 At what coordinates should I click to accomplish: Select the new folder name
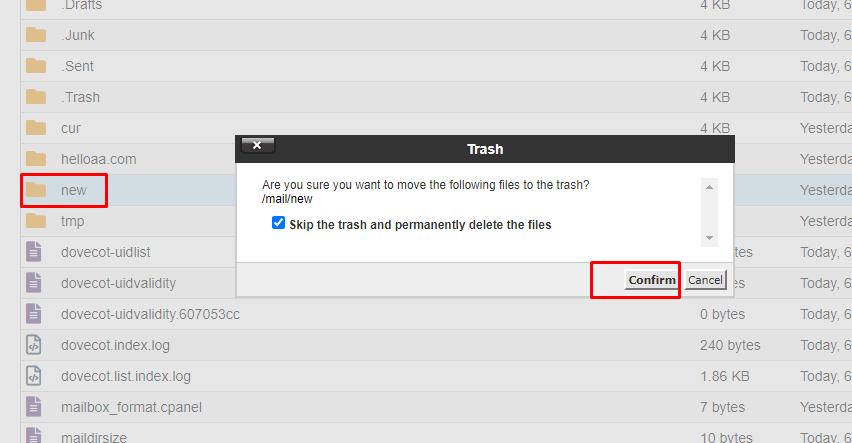coord(73,190)
